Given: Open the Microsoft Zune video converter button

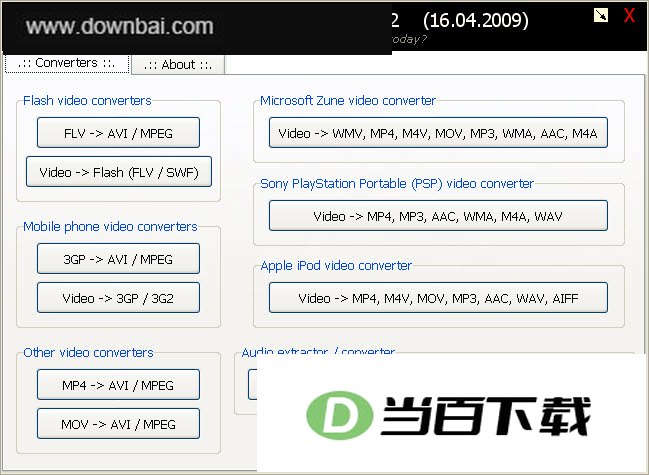Looking at the screenshot, I should click(438, 133).
